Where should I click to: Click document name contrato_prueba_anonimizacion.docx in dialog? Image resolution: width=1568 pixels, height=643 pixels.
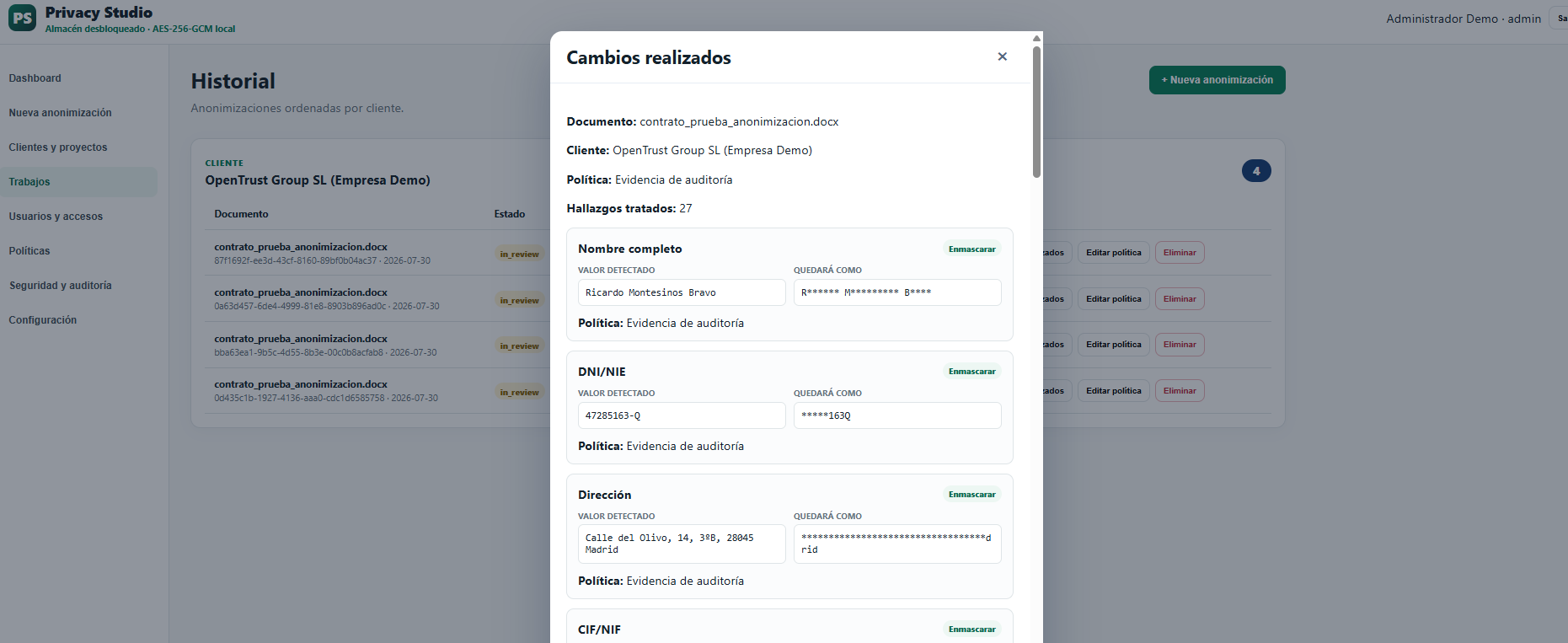[x=739, y=121]
